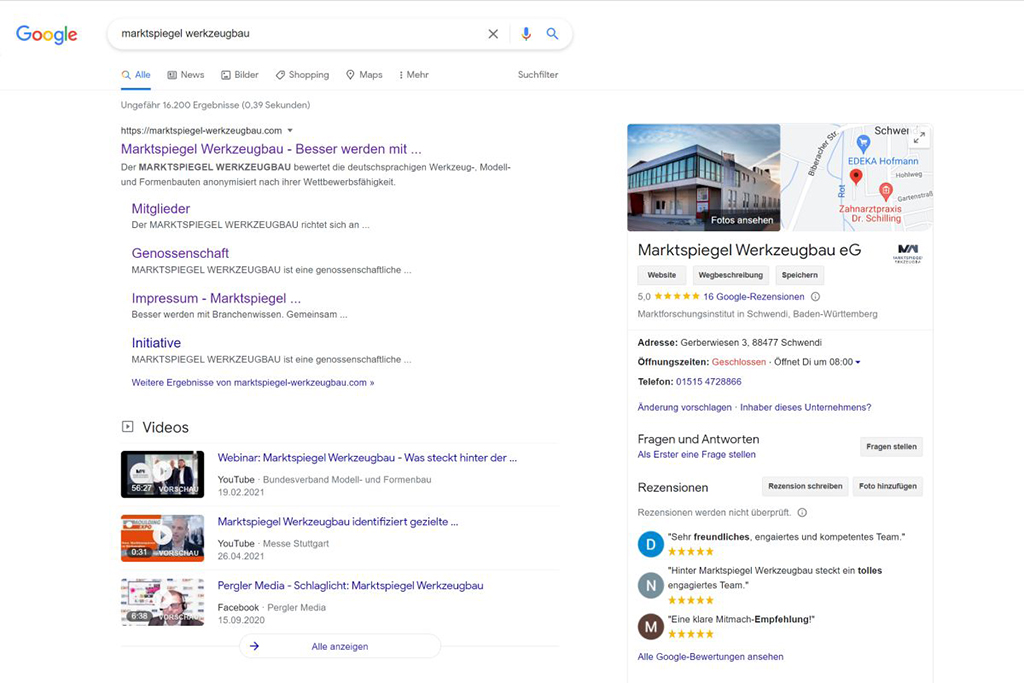Click the gray 'N' reviewer avatar
This screenshot has height=683, width=1024.
point(650,586)
